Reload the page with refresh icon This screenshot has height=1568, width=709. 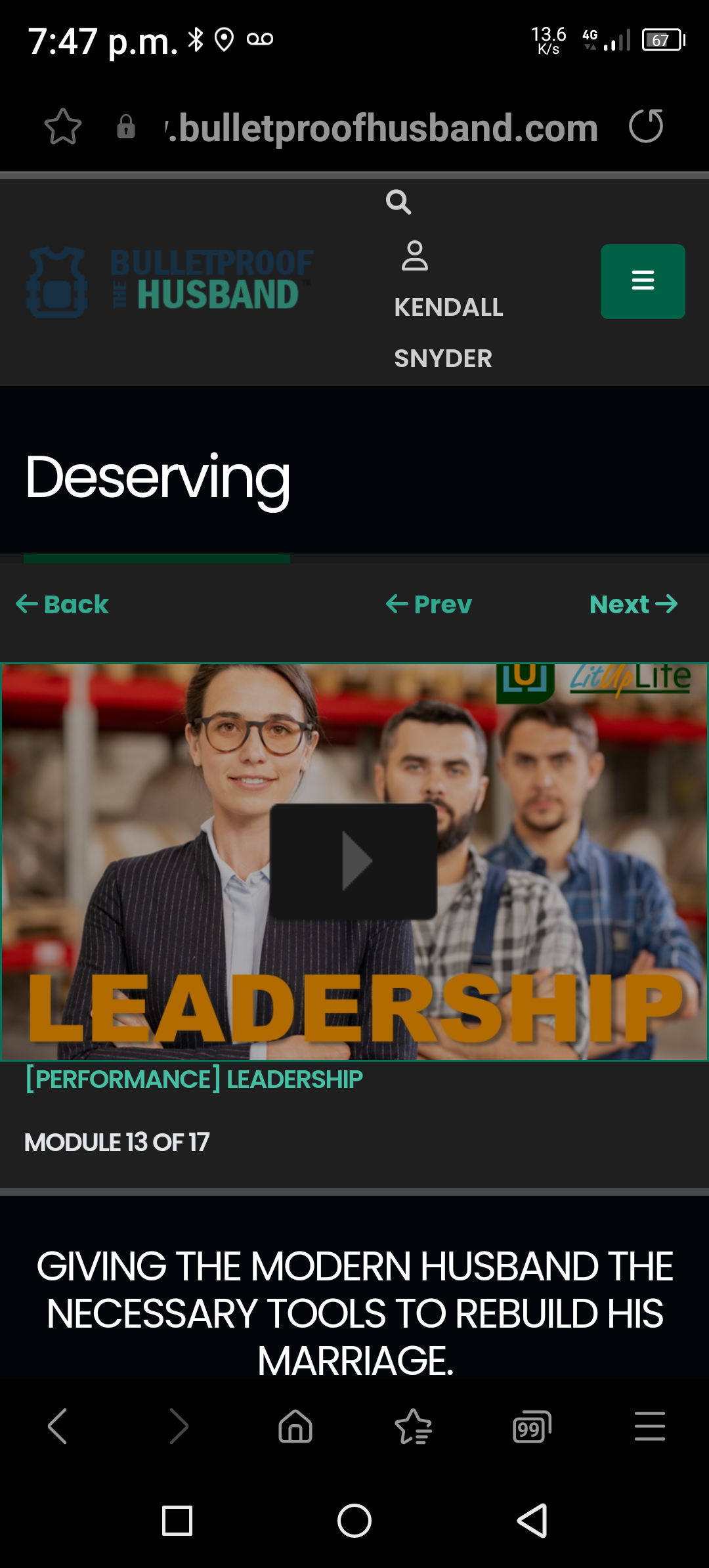(646, 126)
